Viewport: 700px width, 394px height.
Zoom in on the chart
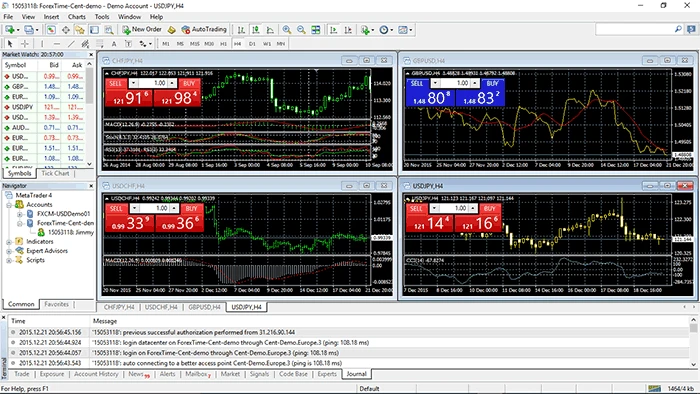coord(287,29)
